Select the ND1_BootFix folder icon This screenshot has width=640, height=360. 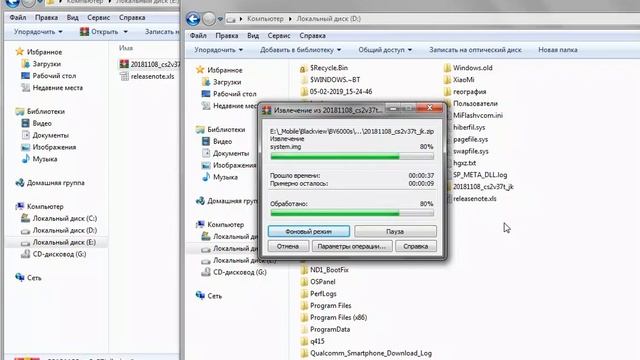pyautogui.click(x=304, y=270)
